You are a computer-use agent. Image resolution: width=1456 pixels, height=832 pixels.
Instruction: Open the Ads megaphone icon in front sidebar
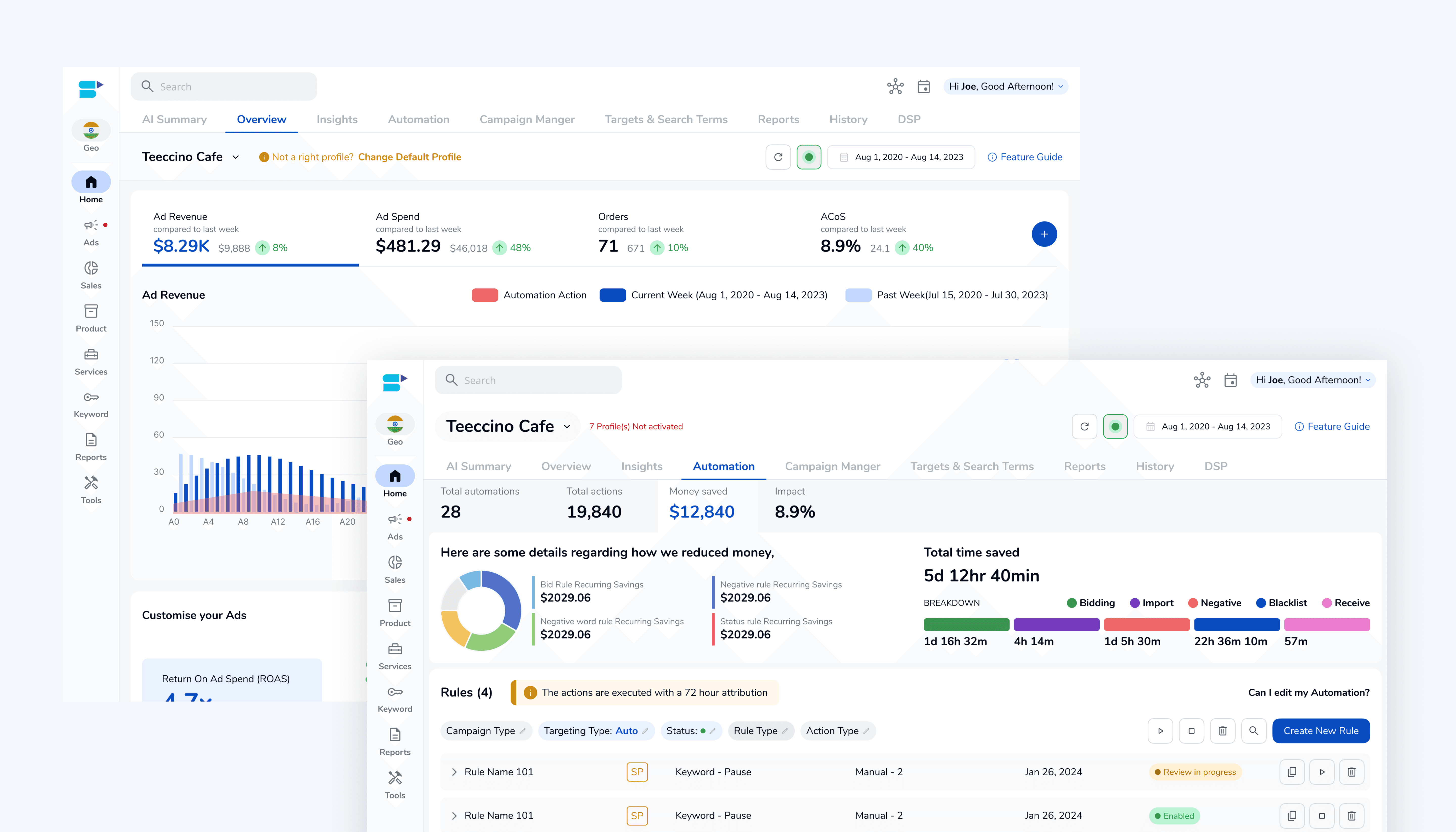pyautogui.click(x=395, y=519)
